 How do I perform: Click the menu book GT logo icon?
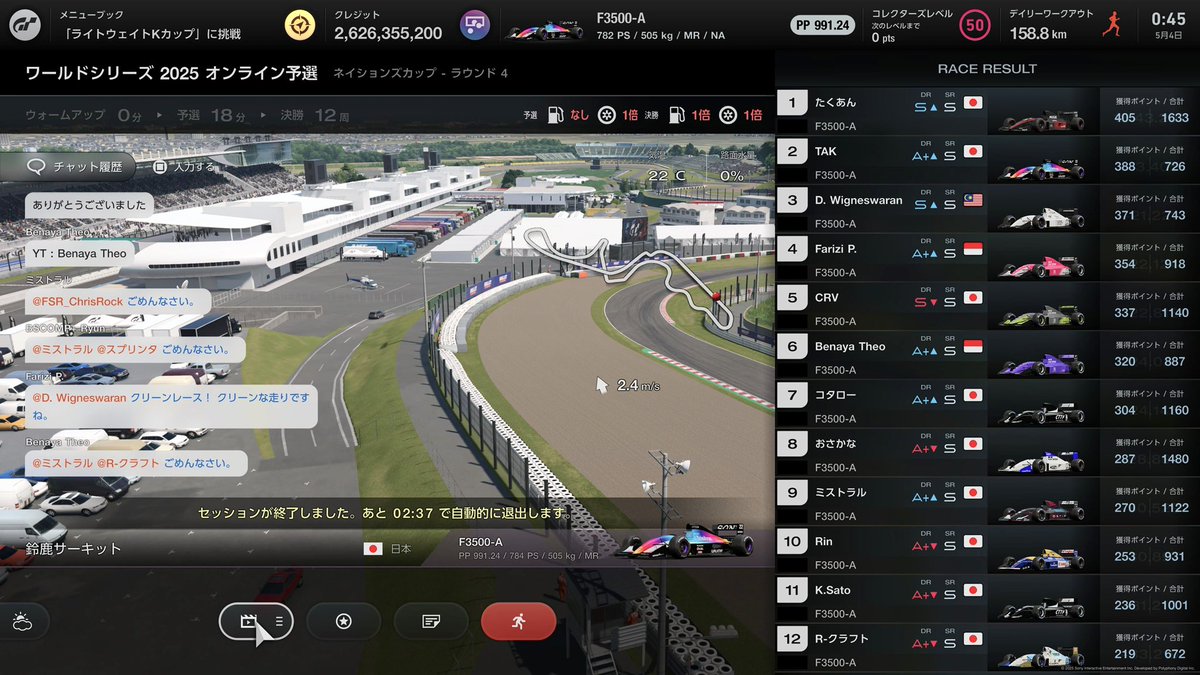[x=24, y=25]
